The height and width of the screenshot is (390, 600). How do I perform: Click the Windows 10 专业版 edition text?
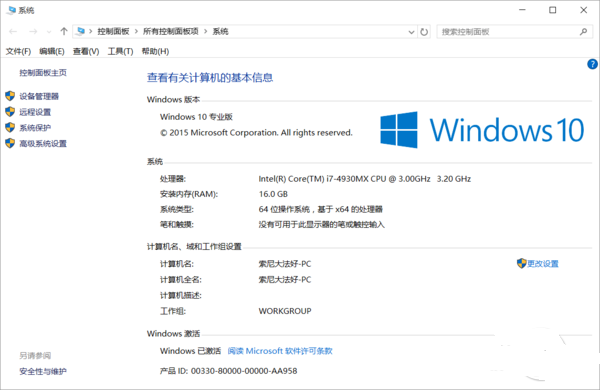tap(196, 117)
